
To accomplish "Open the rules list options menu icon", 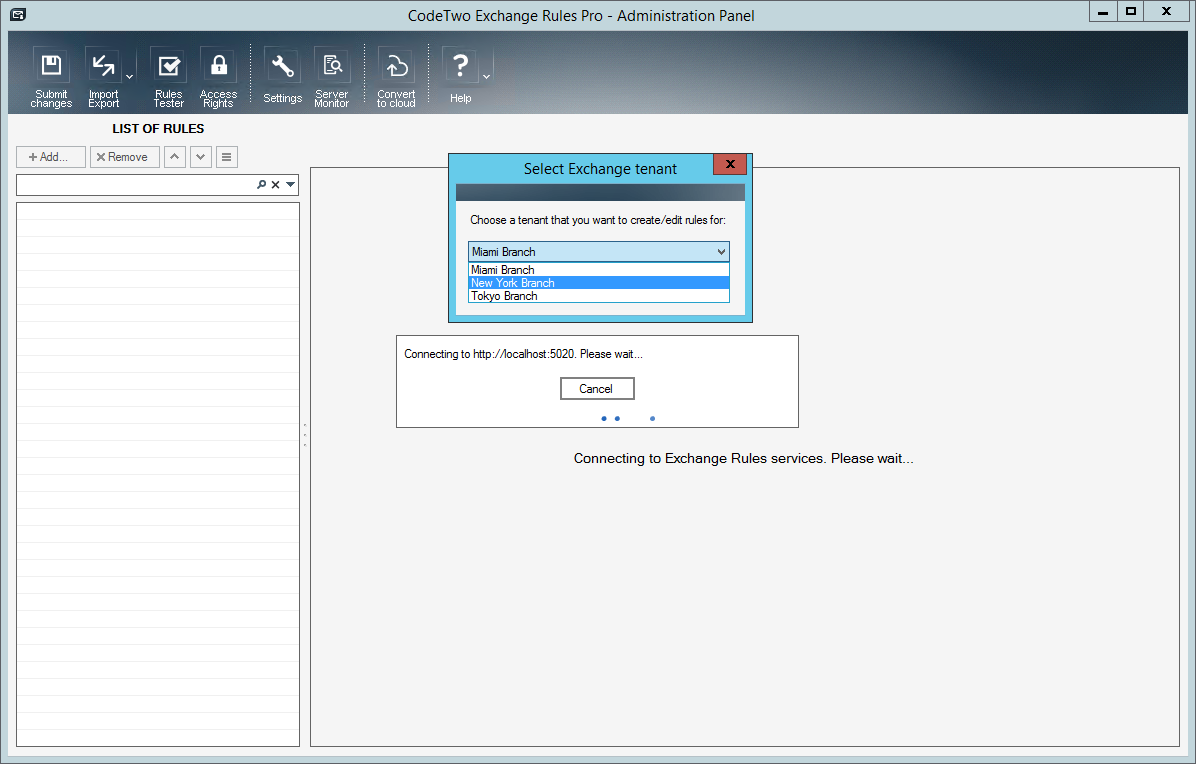I will click(227, 157).
